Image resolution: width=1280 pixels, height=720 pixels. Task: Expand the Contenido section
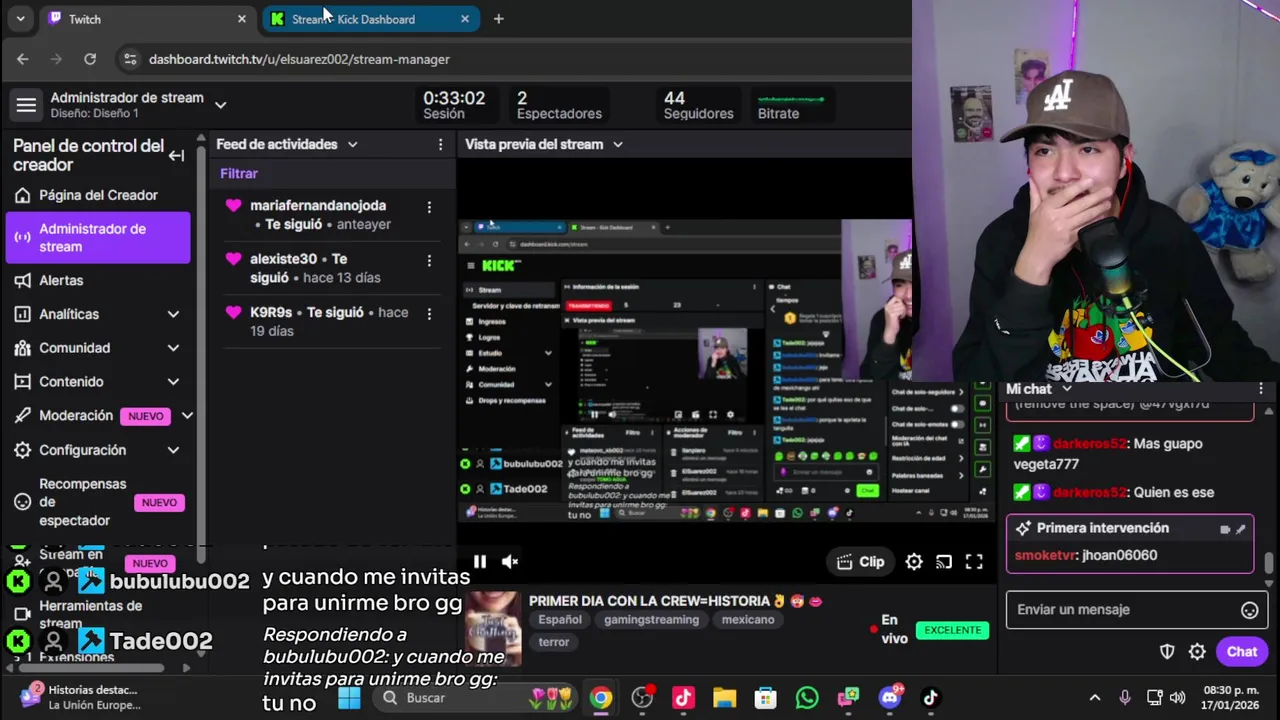(x=173, y=382)
